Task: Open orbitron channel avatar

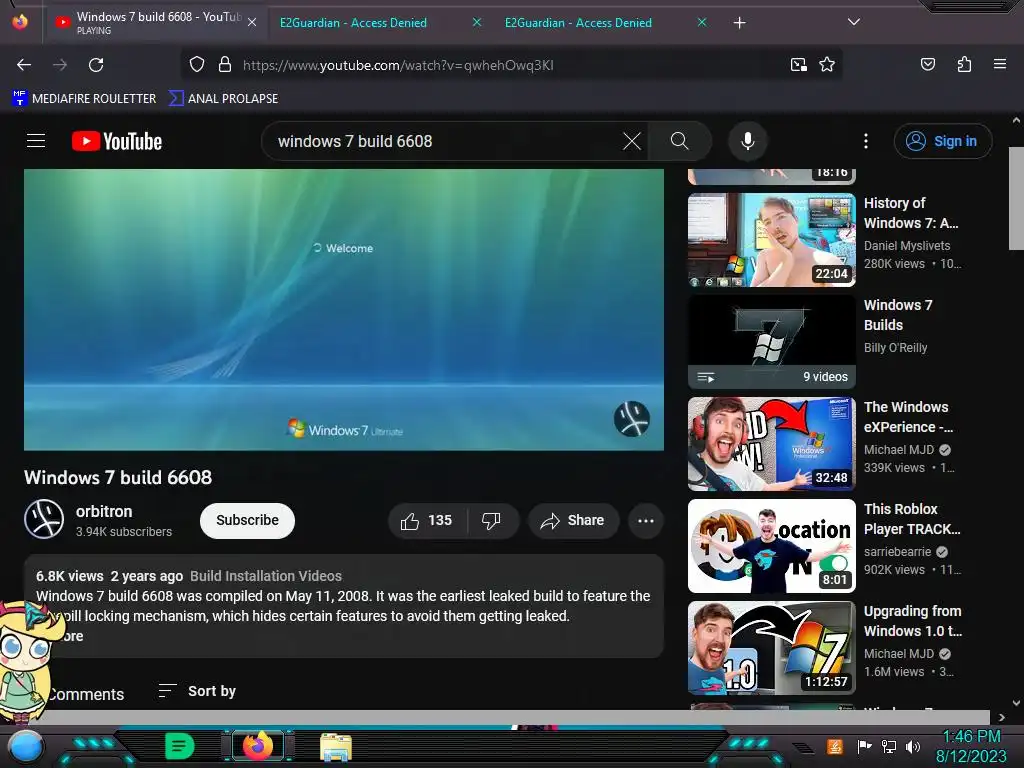Action: [x=44, y=520]
